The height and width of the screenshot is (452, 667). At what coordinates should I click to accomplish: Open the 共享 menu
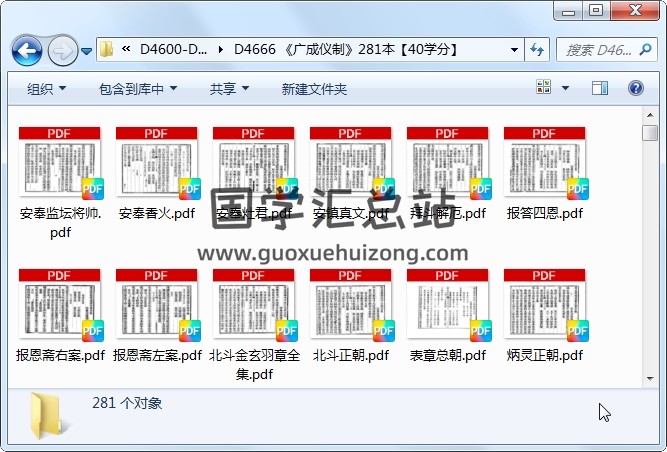click(229, 89)
